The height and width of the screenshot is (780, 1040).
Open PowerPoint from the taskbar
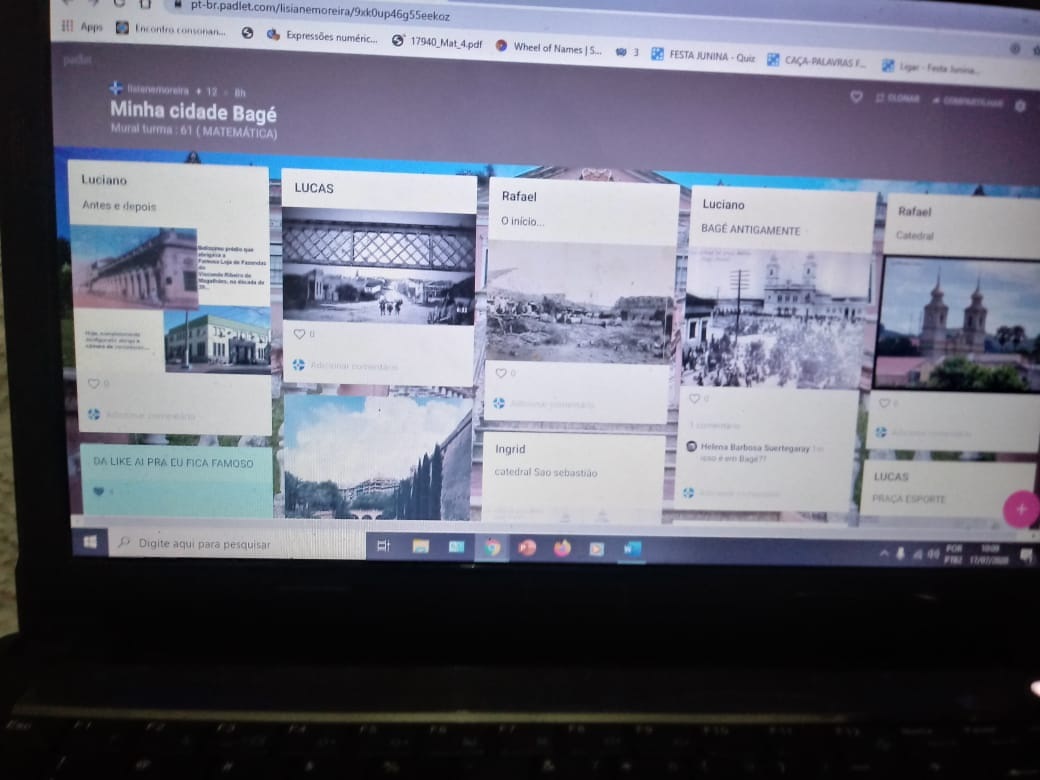tap(527, 547)
